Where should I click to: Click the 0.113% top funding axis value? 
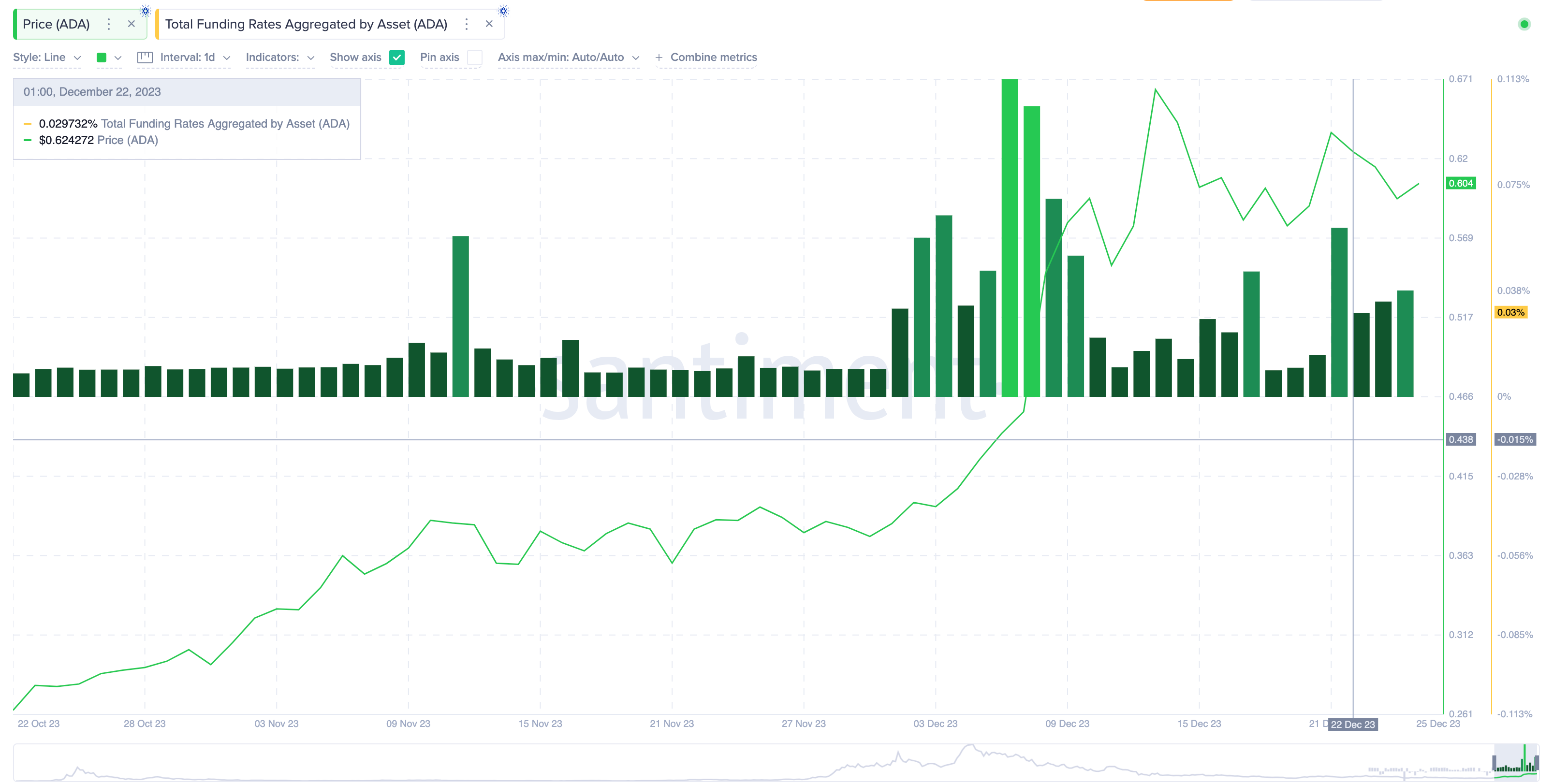1513,79
